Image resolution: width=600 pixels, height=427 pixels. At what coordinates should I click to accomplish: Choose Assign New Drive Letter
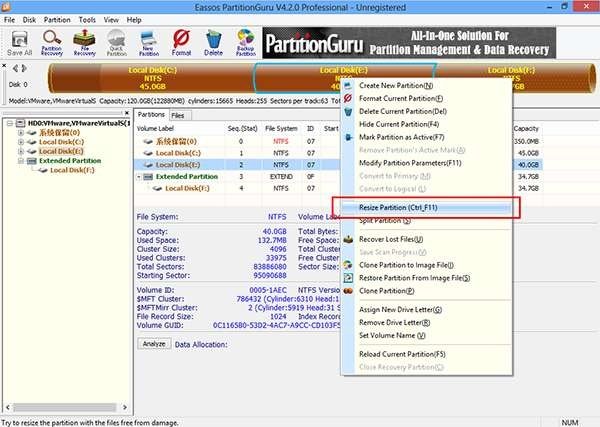(x=400, y=310)
